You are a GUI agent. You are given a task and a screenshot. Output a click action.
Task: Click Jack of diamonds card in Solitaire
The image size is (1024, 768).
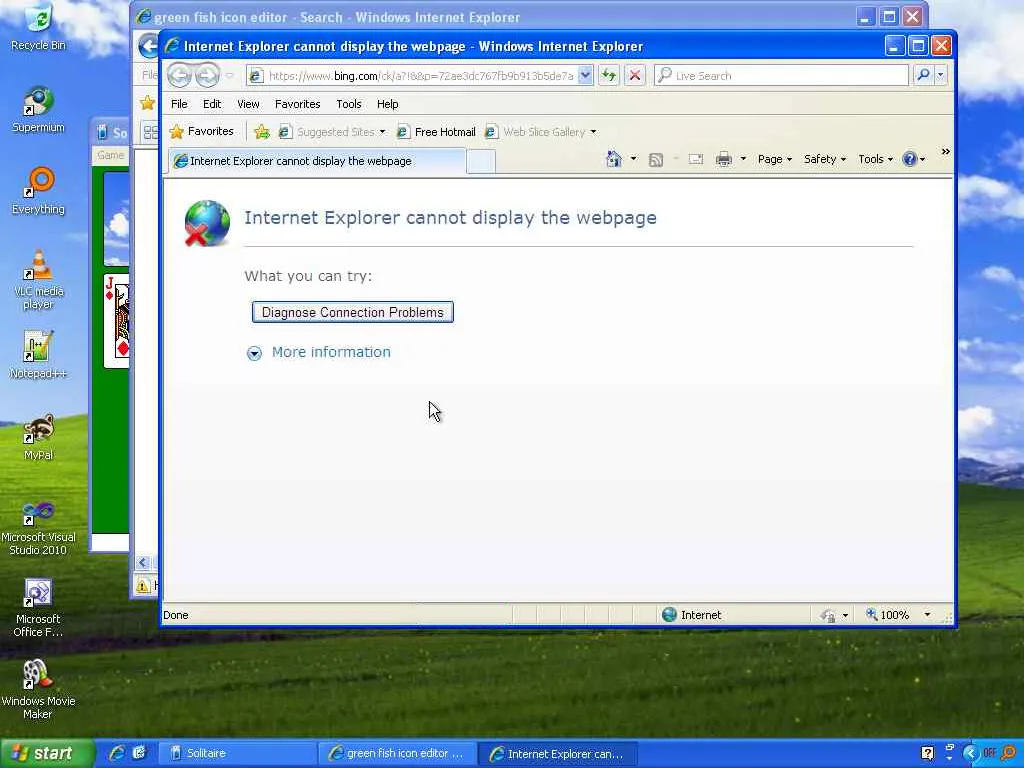pos(117,321)
